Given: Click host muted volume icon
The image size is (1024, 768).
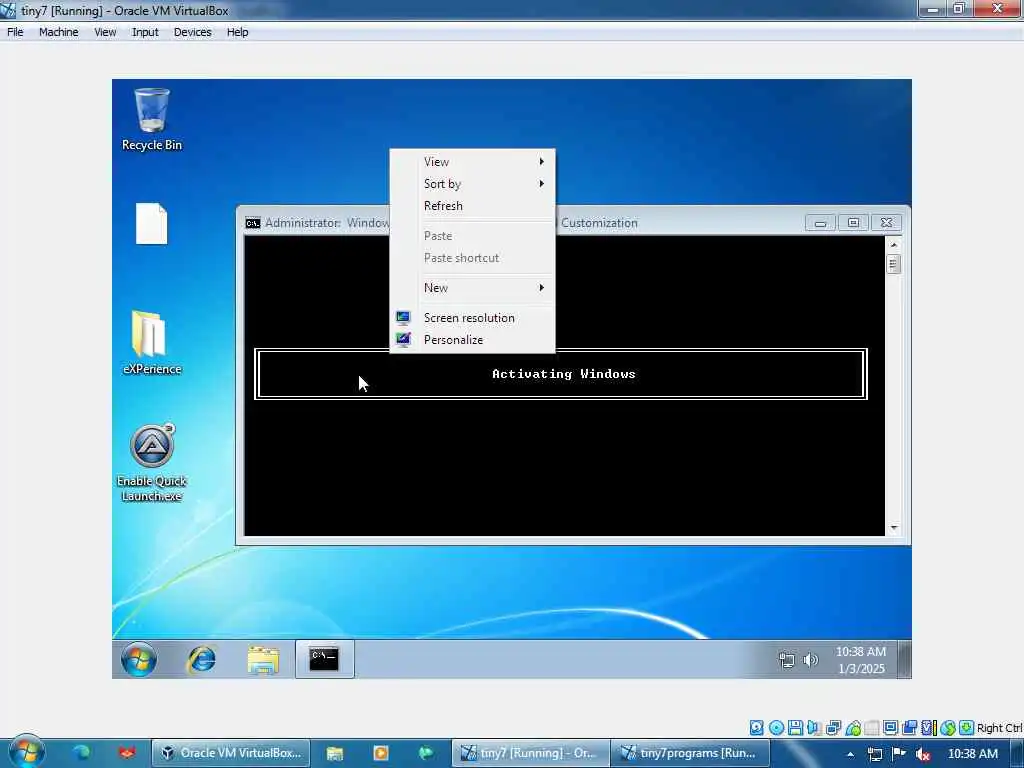Looking at the screenshot, I should coord(923,754).
